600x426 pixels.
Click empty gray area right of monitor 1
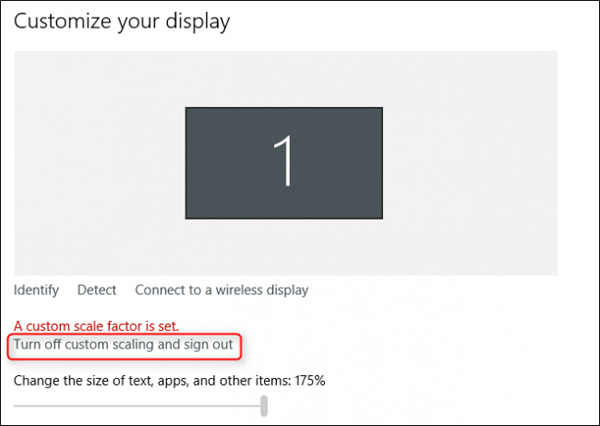[470, 163]
